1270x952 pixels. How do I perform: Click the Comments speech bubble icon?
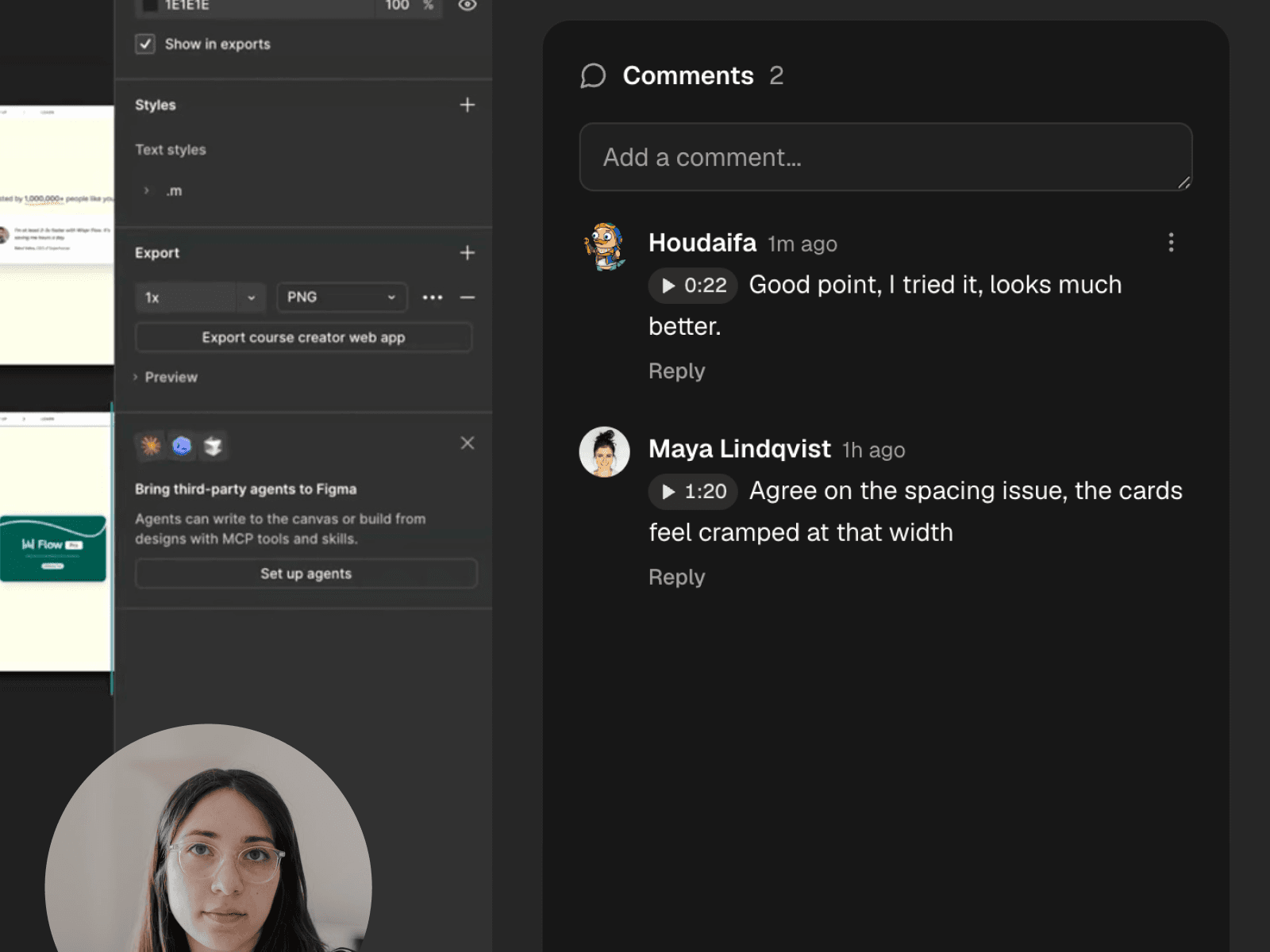(593, 75)
